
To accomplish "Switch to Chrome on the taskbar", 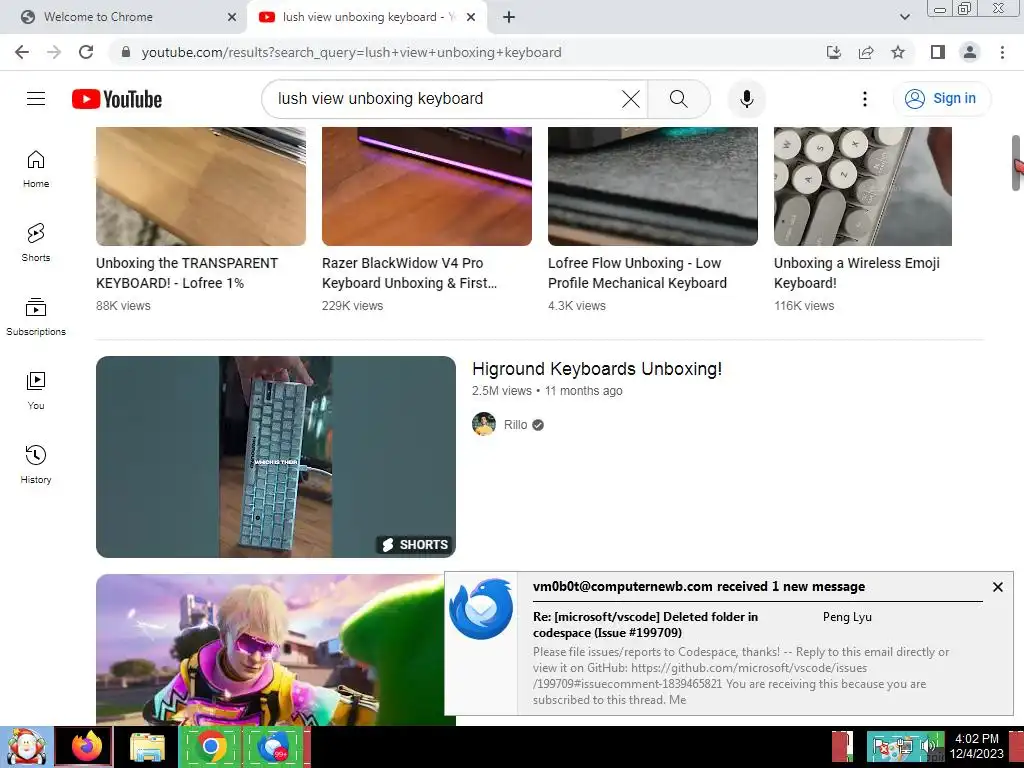I will tap(210, 747).
